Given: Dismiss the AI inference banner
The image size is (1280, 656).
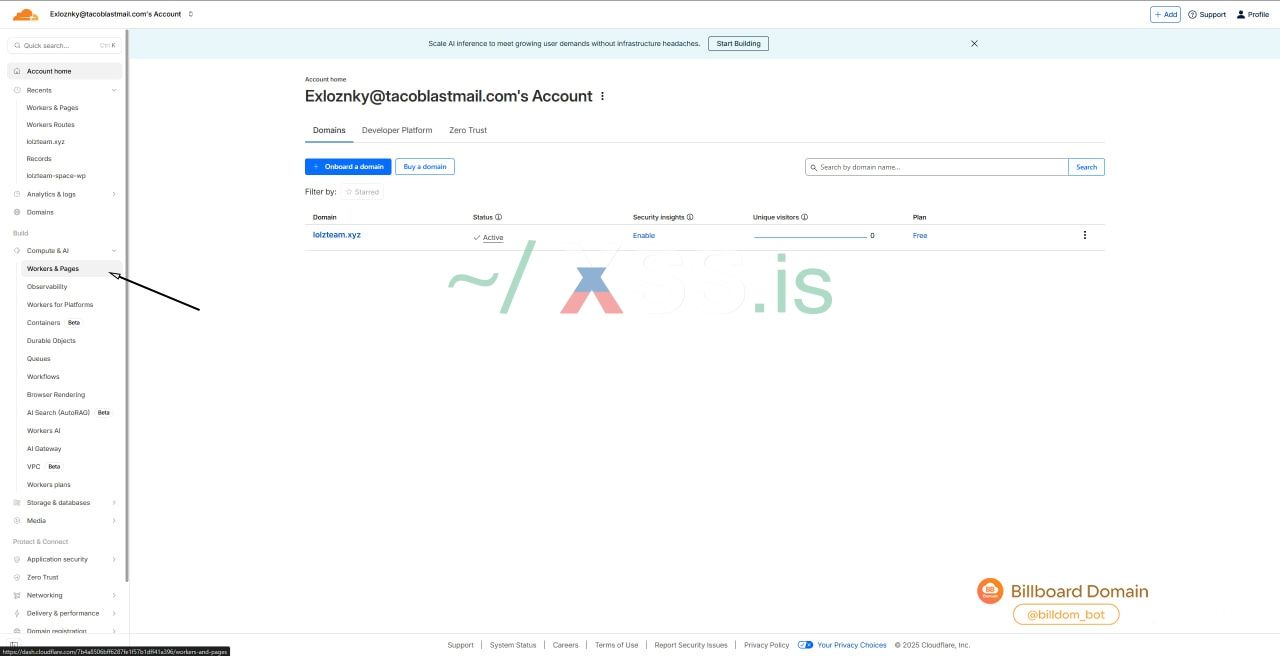Looking at the screenshot, I should tap(974, 43).
